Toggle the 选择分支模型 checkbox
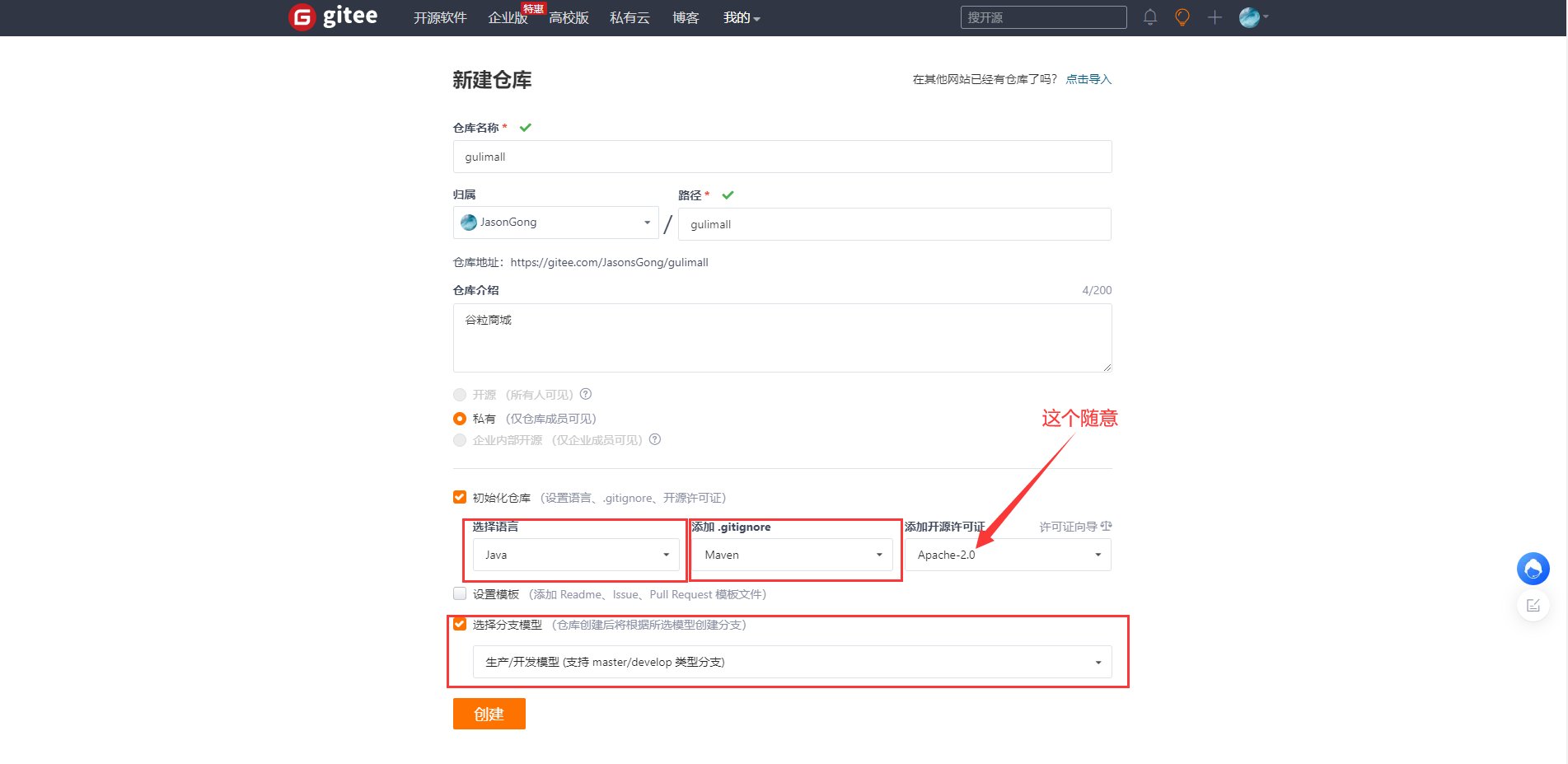1568x764 pixels. click(460, 624)
